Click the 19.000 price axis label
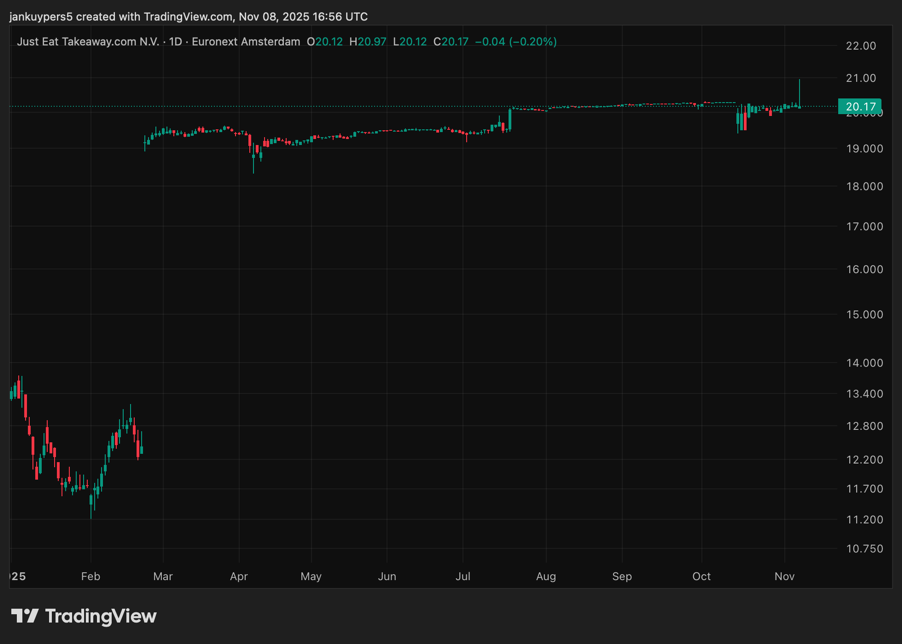The width and height of the screenshot is (902, 644). (x=864, y=148)
